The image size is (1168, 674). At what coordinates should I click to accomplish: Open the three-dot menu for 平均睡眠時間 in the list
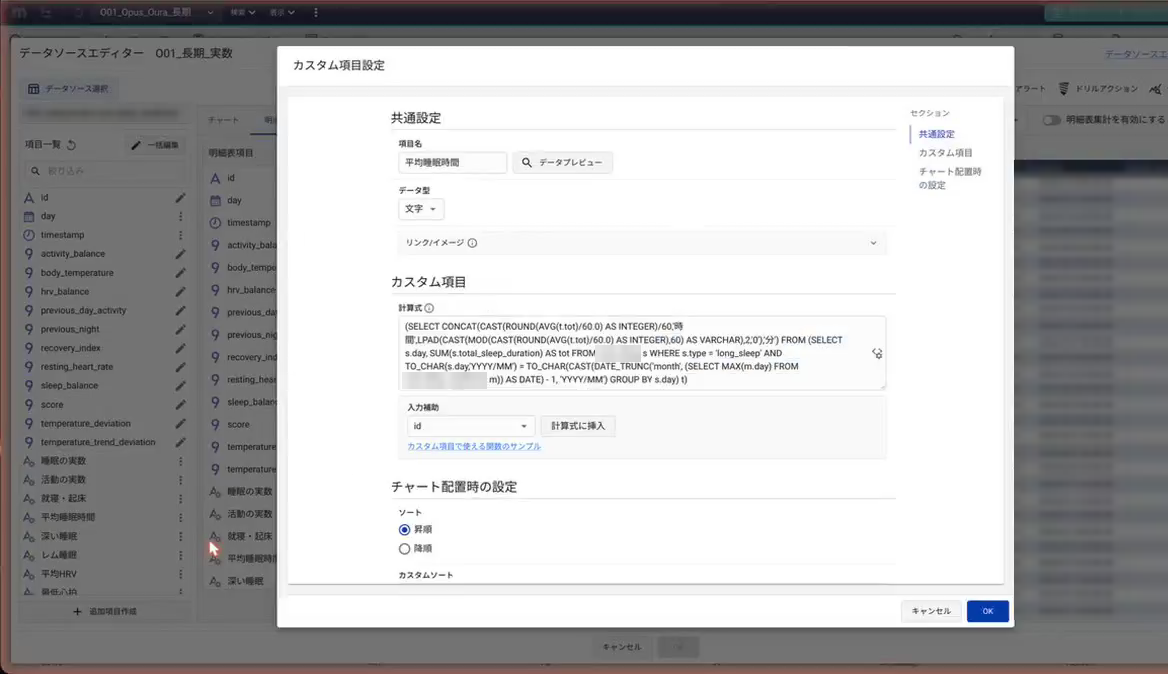click(180, 518)
